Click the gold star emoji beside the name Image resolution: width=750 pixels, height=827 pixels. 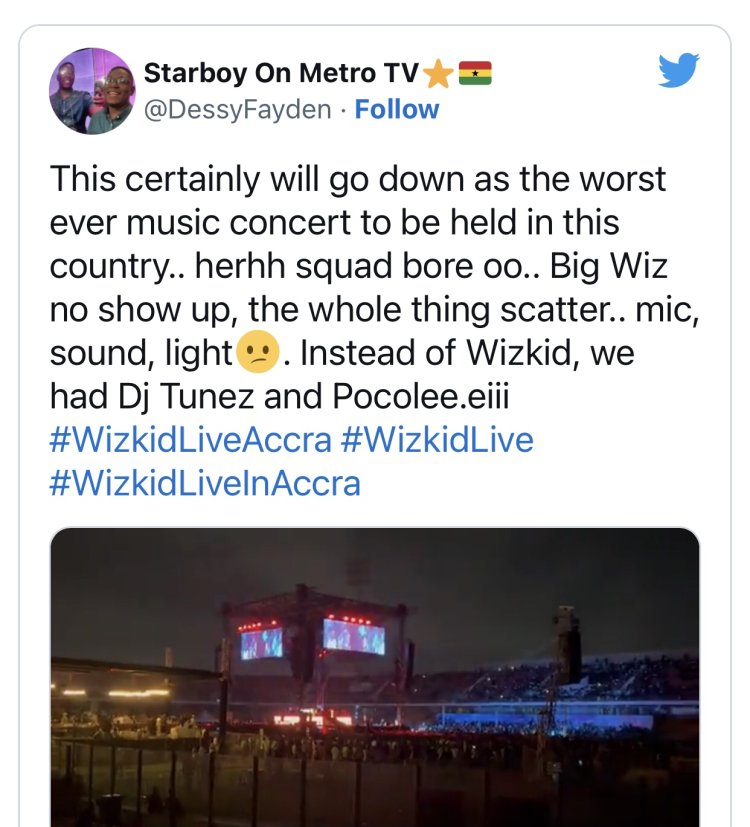pos(437,74)
